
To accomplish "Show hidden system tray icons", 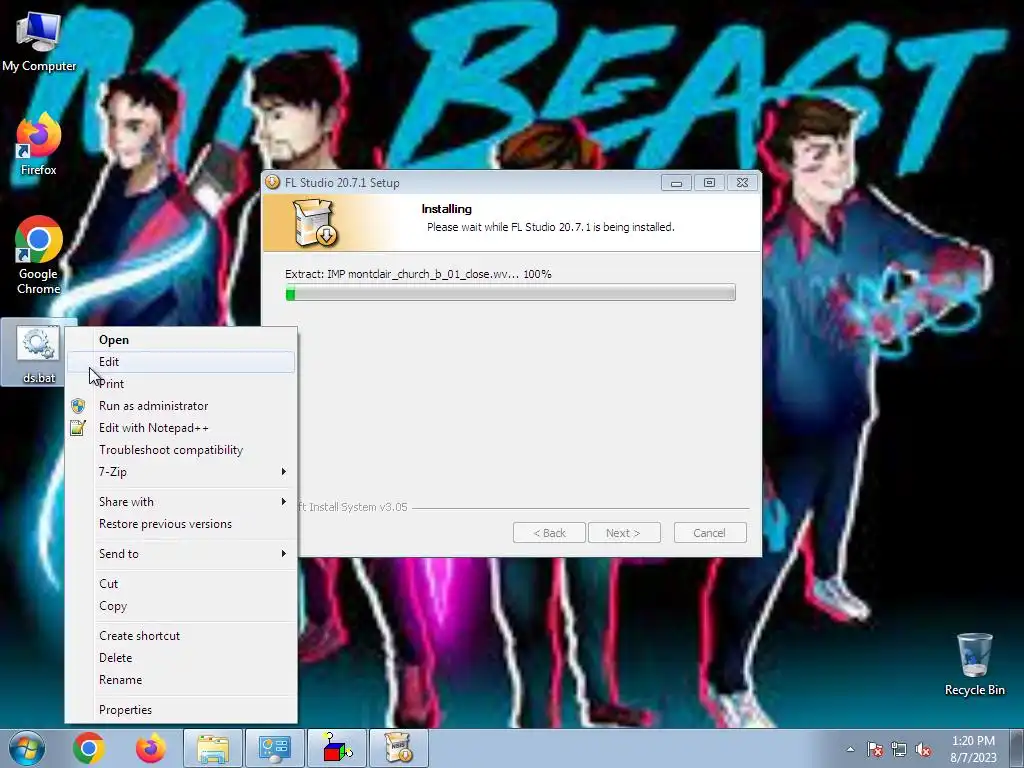I will point(850,749).
